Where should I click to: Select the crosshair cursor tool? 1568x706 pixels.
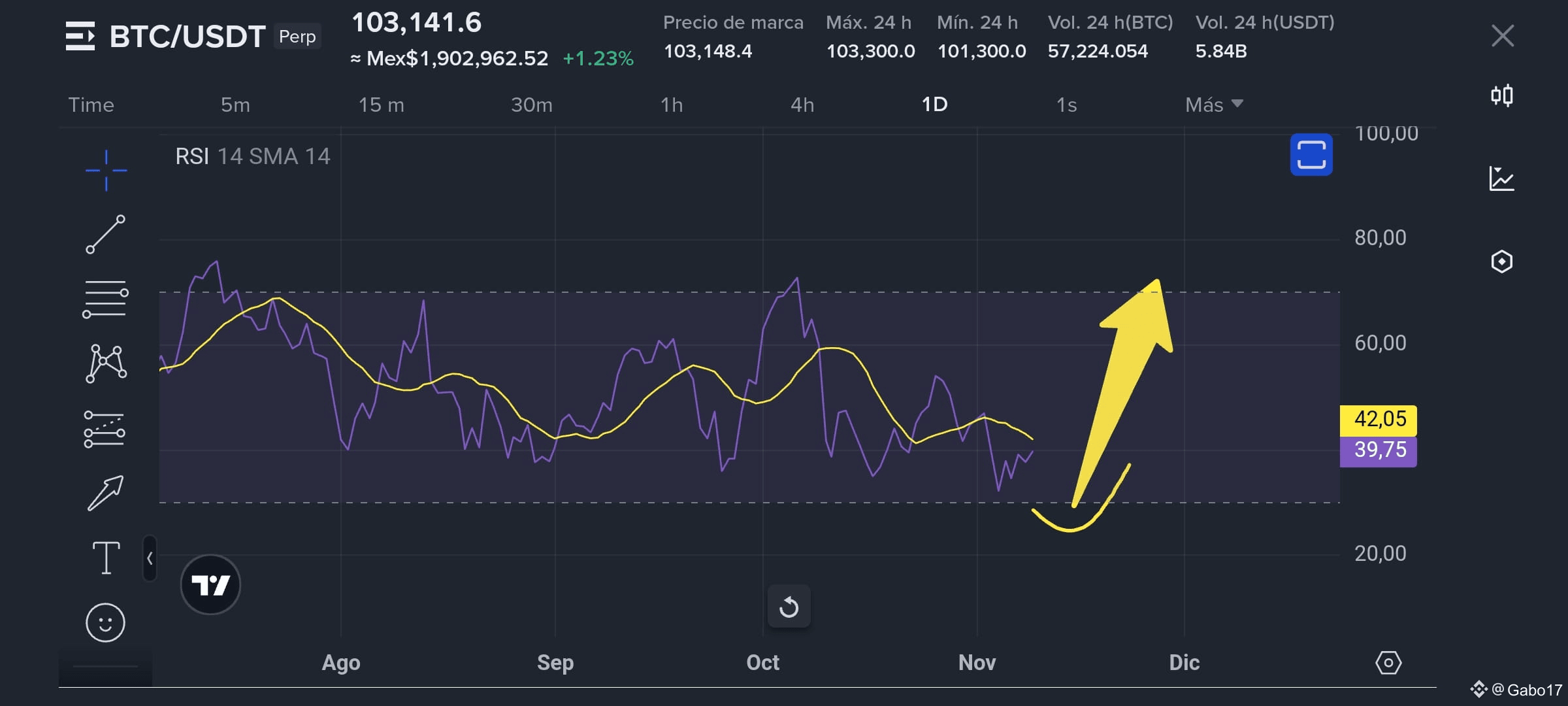[106, 170]
